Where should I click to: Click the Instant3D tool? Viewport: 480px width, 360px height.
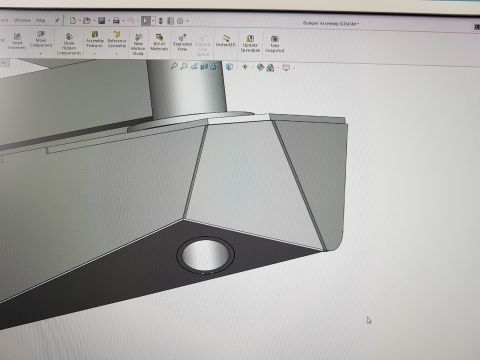226,40
